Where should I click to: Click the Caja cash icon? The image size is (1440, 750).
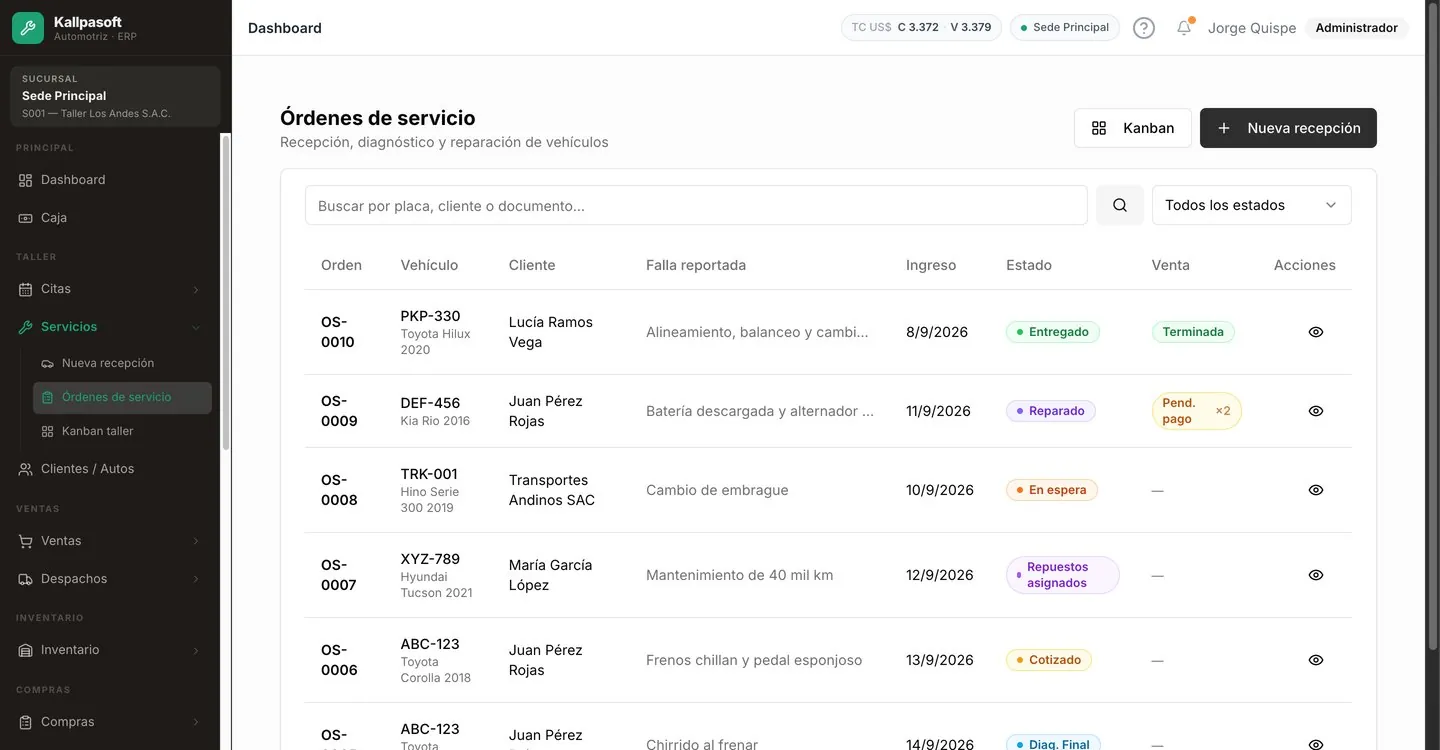tap(26, 218)
